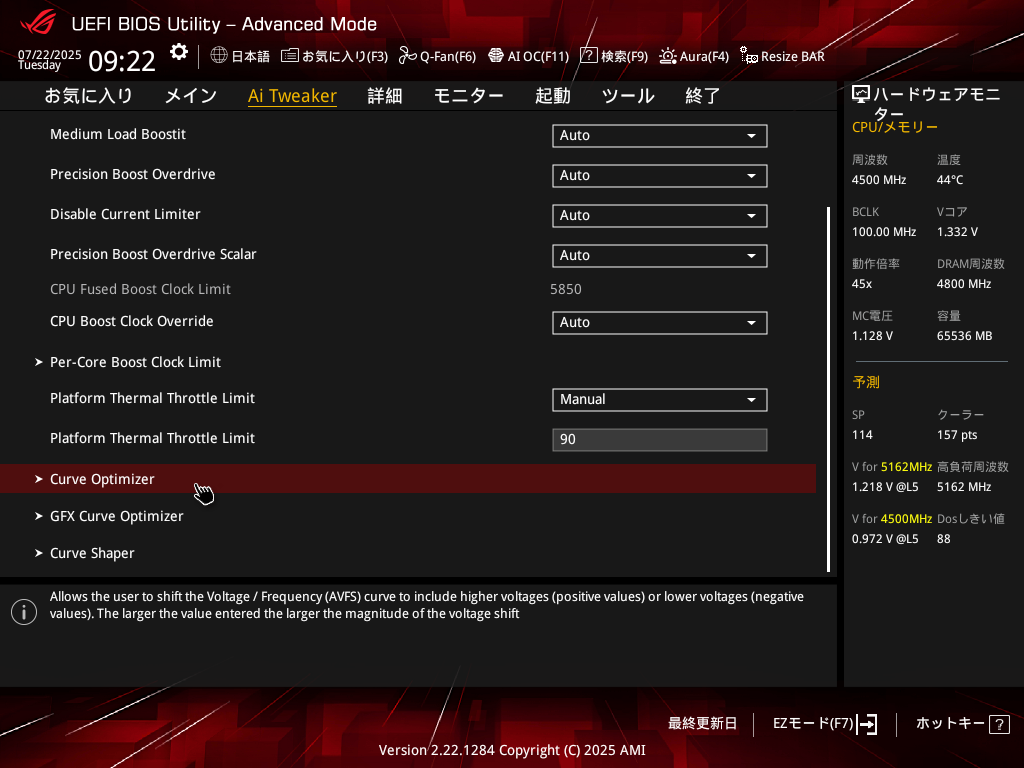This screenshot has width=1024, height=768.
Task: Click AI OC(F11) button label
Action: [538, 56]
